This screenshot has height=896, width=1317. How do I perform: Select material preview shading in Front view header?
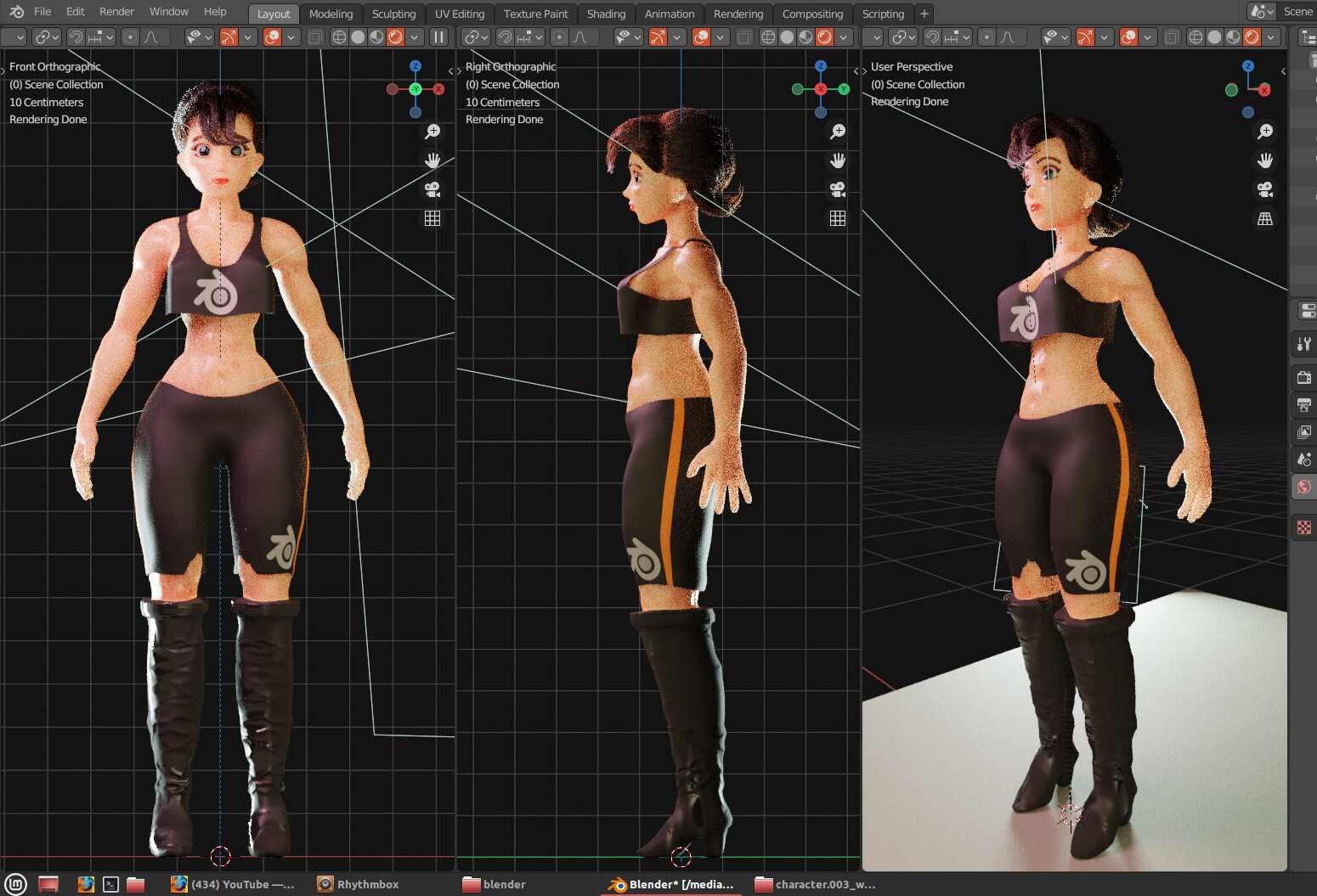click(x=376, y=37)
